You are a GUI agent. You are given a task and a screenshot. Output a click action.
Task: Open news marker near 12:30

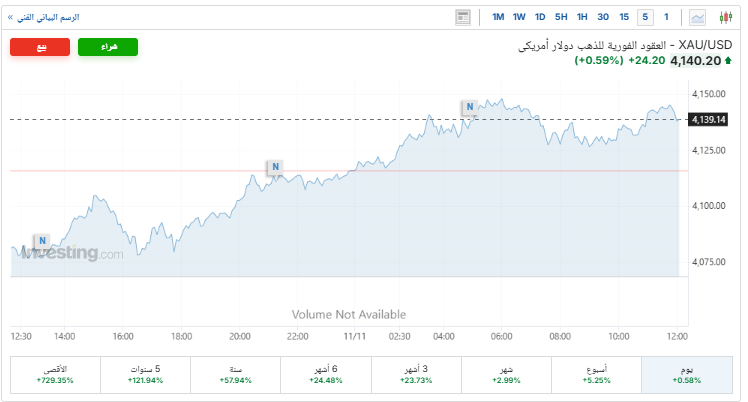[42, 241]
